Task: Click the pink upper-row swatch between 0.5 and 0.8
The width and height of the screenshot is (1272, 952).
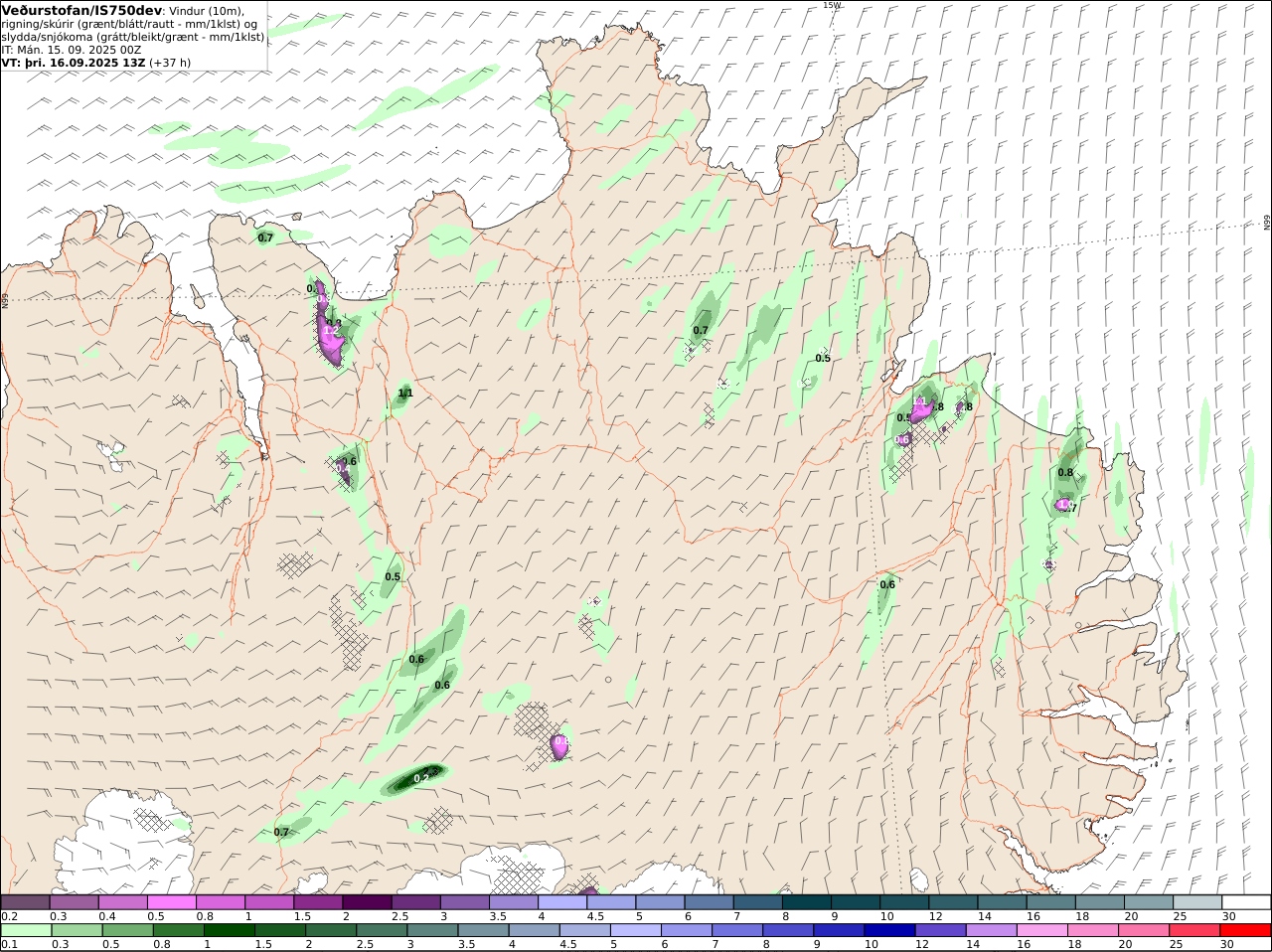Action: [x=171, y=902]
